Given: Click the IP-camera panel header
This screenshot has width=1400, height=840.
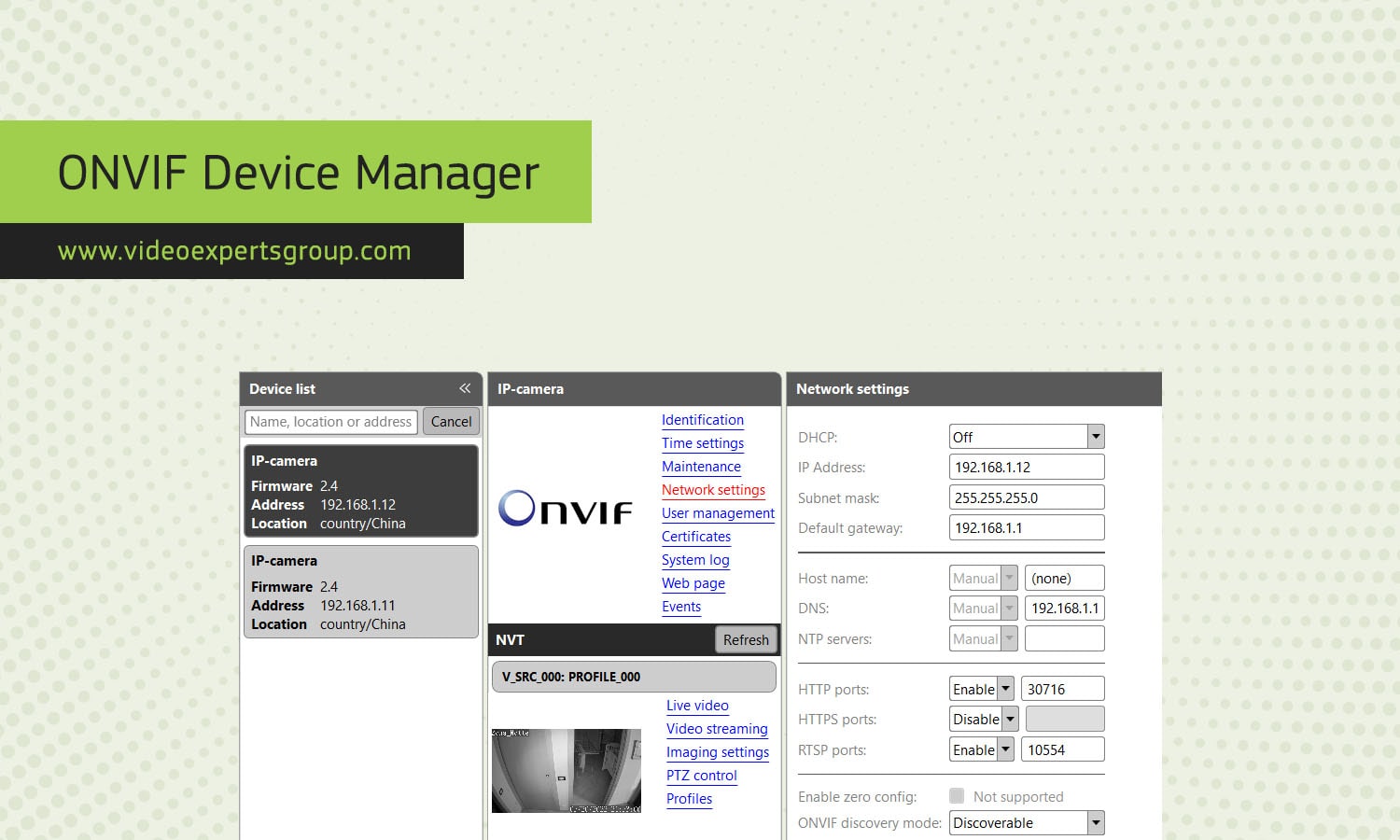Looking at the screenshot, I should click(x=634, y=389).
